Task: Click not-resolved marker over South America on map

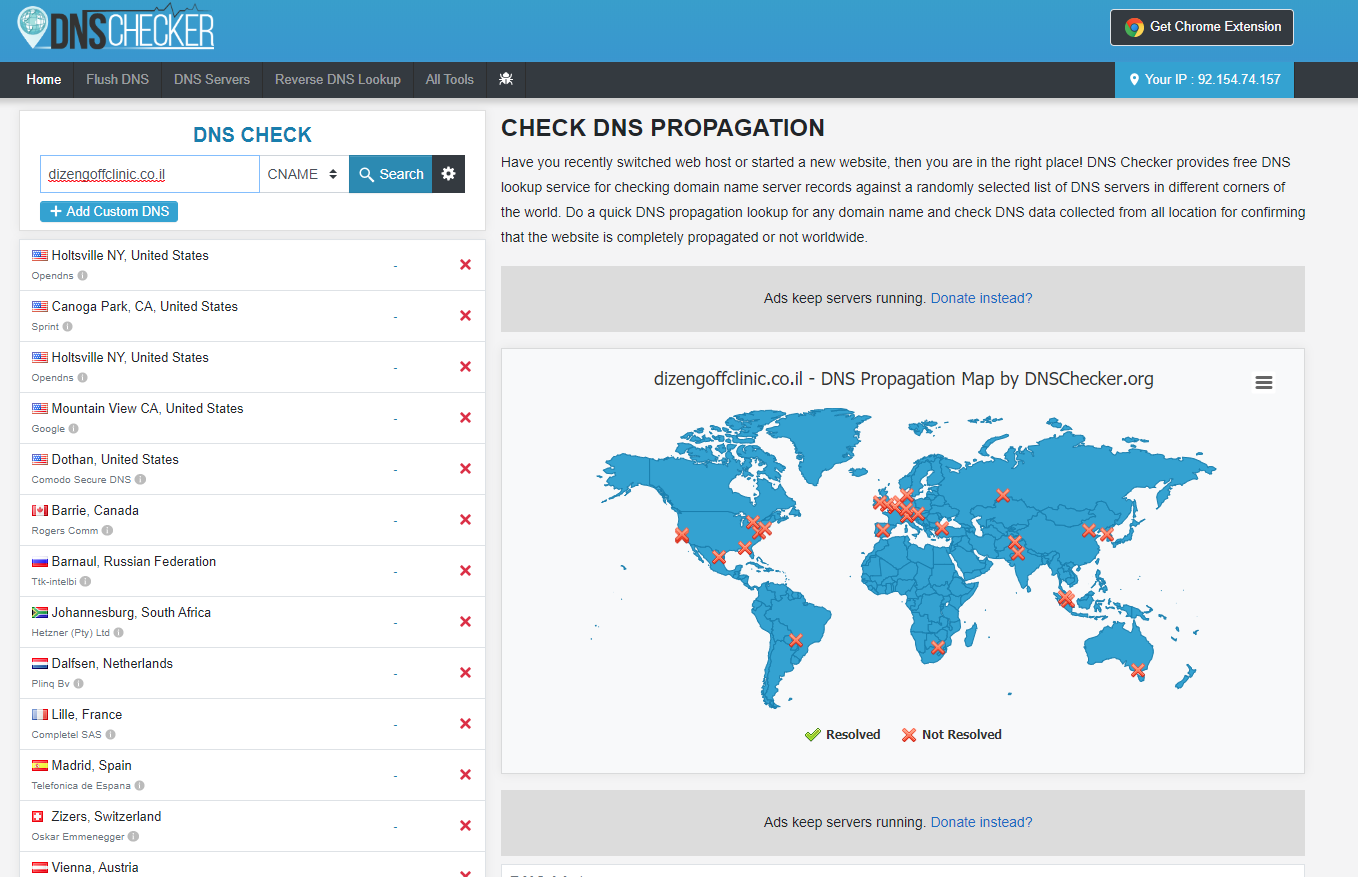Action: tap(795, 640)
